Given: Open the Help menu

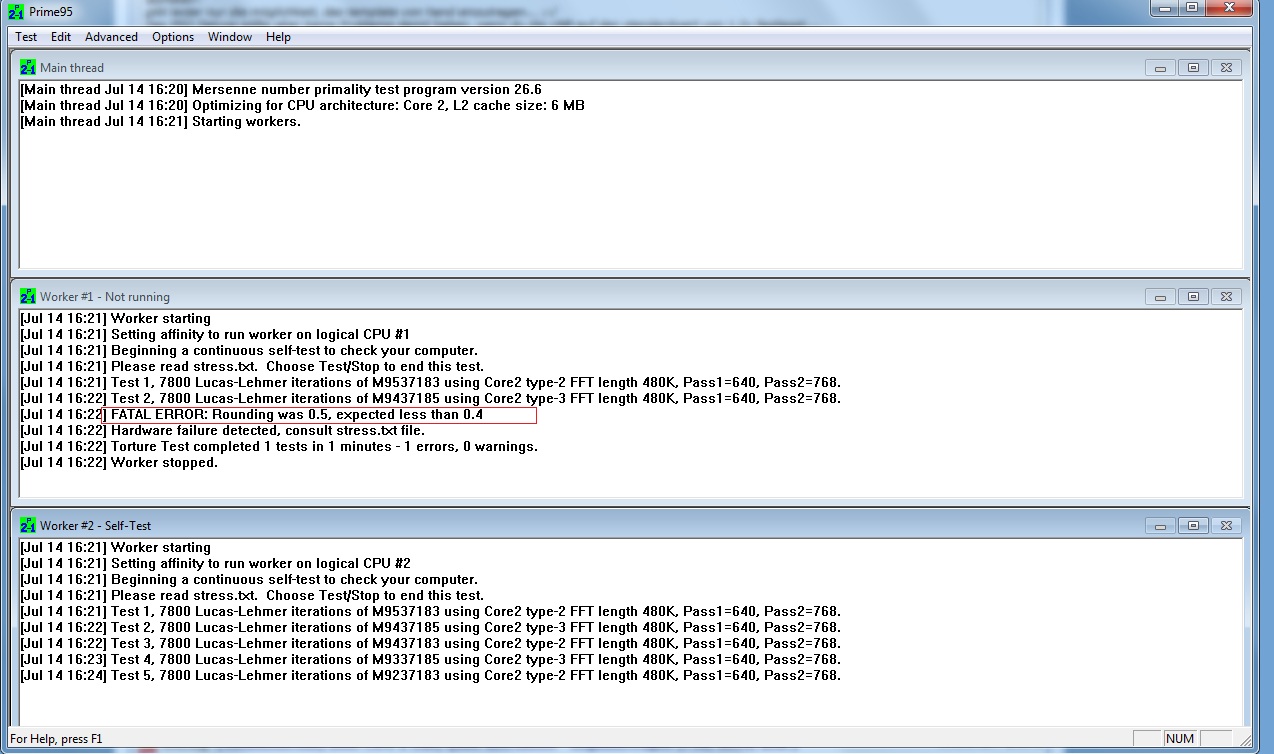Looking at the screenshot, I should coord(278,37).
